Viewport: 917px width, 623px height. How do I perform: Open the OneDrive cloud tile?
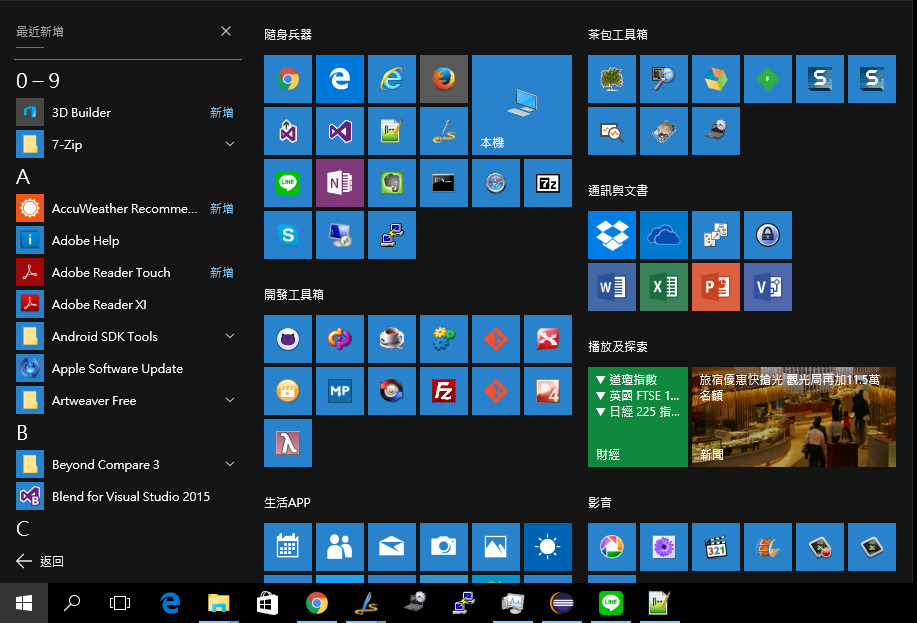tap(664, 235)
